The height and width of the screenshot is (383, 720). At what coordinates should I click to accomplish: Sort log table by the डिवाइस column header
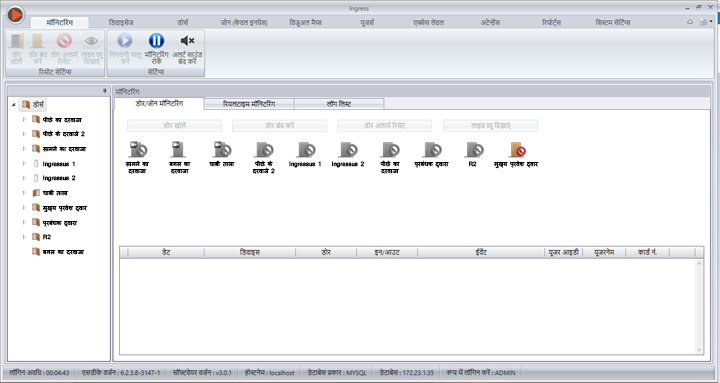coord(250,252)
